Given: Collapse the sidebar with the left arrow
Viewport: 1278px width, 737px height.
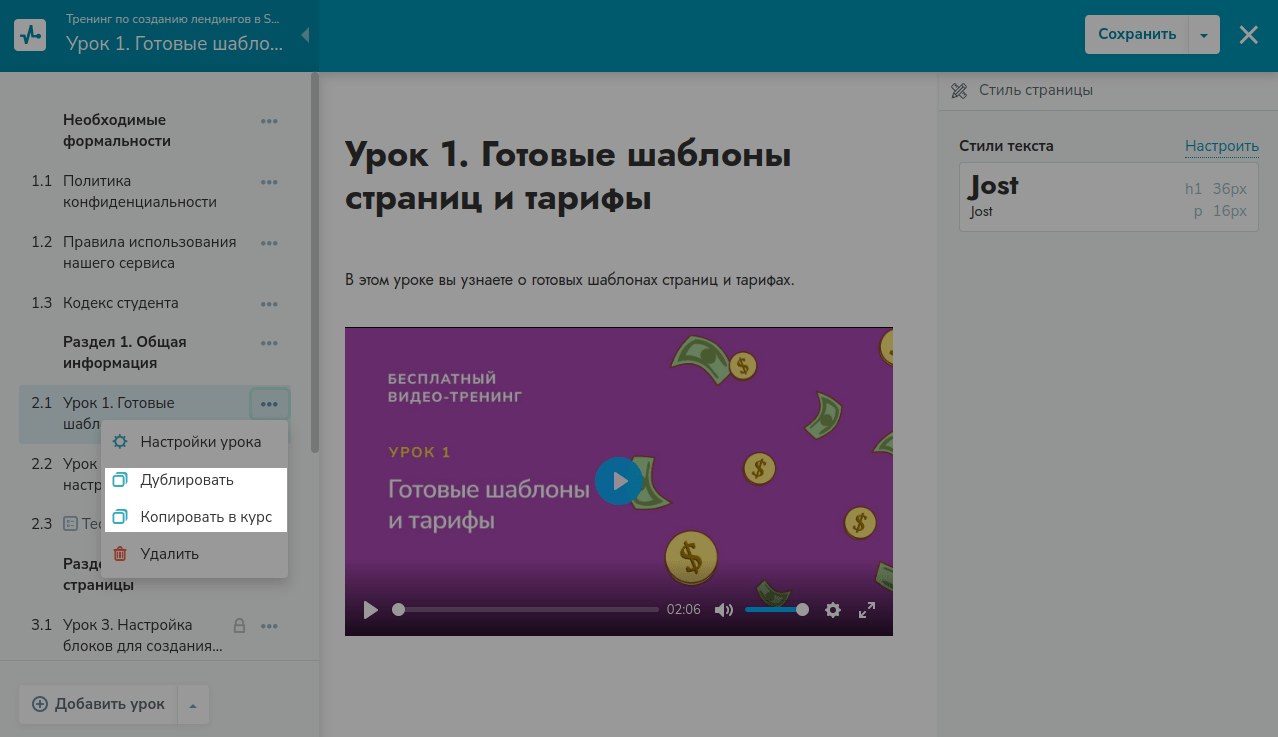Looking at the screenshot, I should 305,35.
